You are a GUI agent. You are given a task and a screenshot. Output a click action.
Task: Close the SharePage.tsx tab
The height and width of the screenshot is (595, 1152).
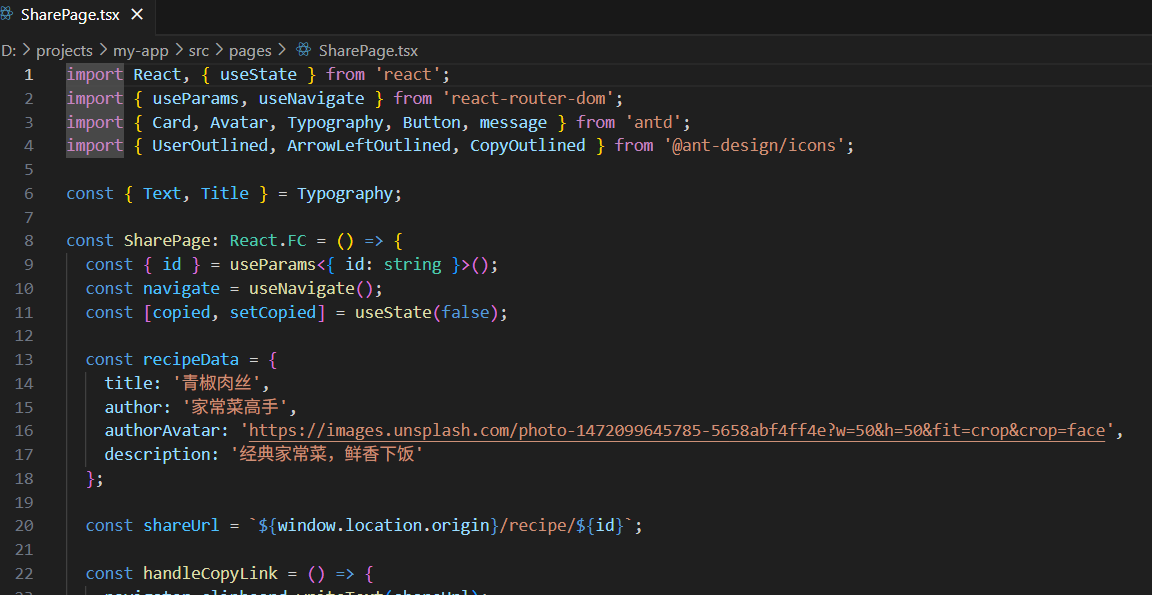pos(137,14)
